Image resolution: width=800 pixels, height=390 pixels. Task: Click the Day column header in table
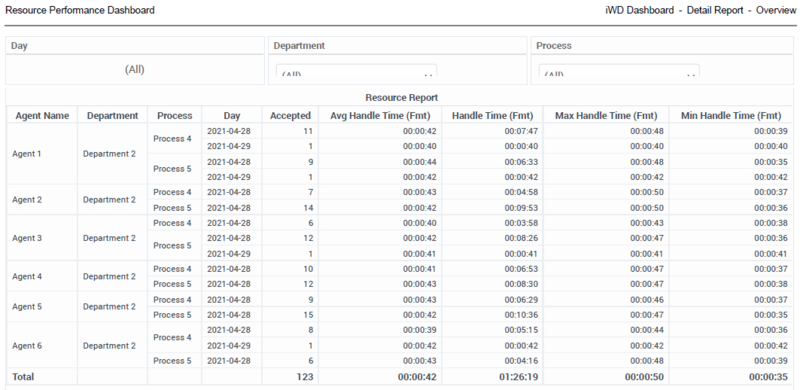click(232, 115)
